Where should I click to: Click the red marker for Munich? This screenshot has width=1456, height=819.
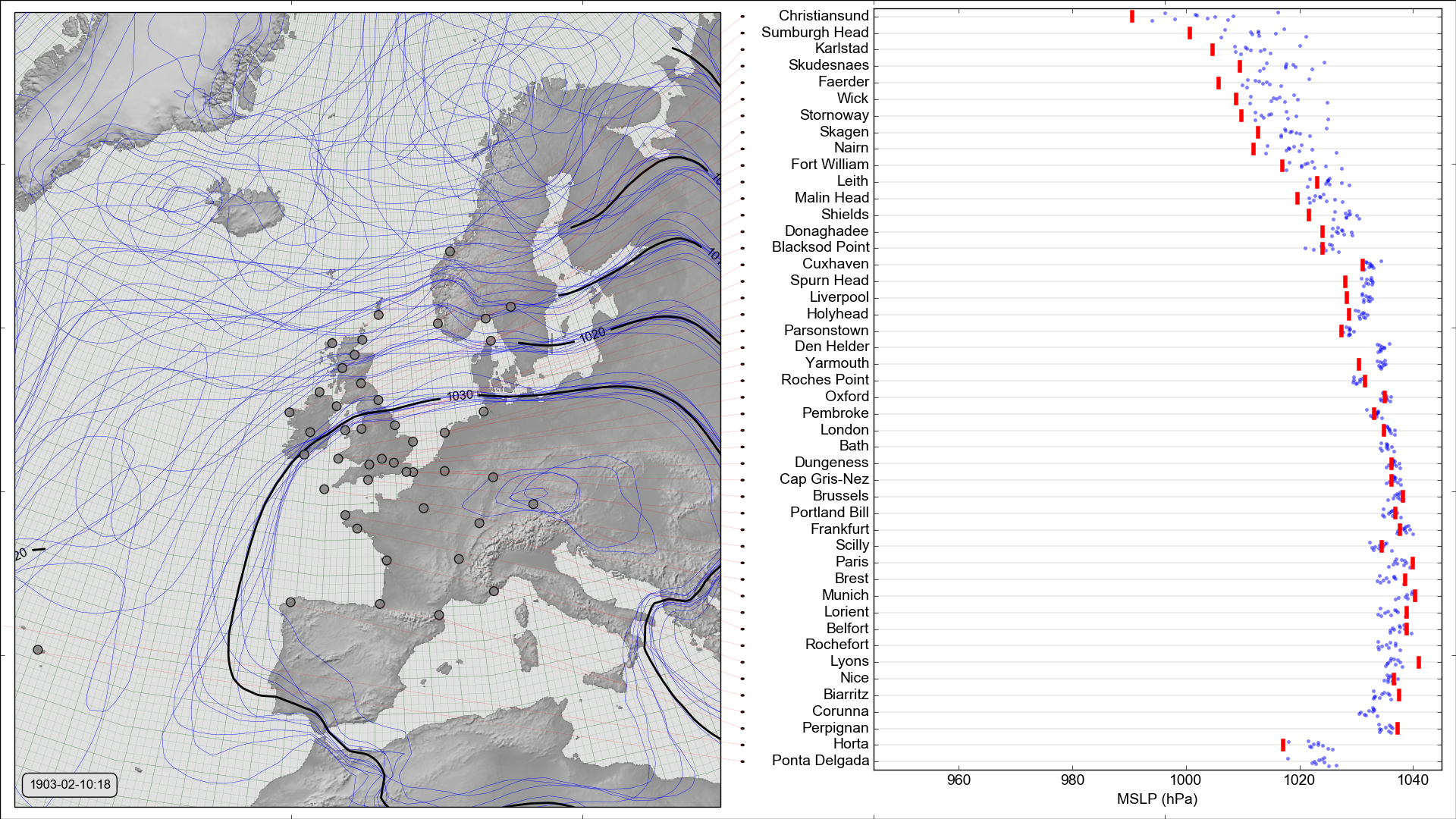[1414, 595]
